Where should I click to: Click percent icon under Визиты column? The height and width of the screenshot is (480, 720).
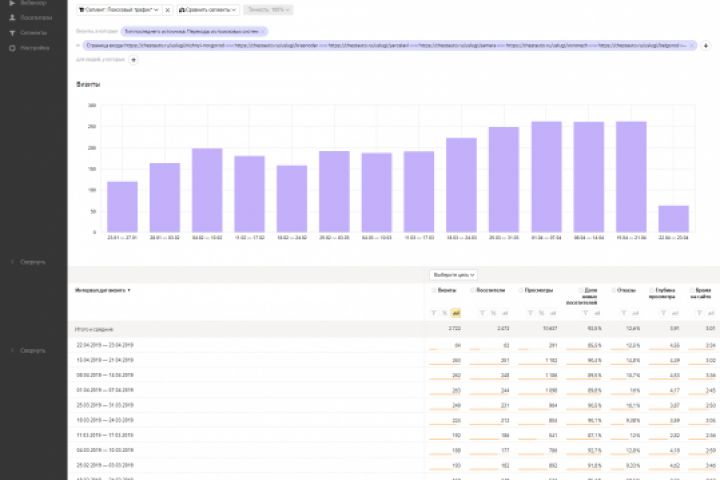[x=445, y=313]
